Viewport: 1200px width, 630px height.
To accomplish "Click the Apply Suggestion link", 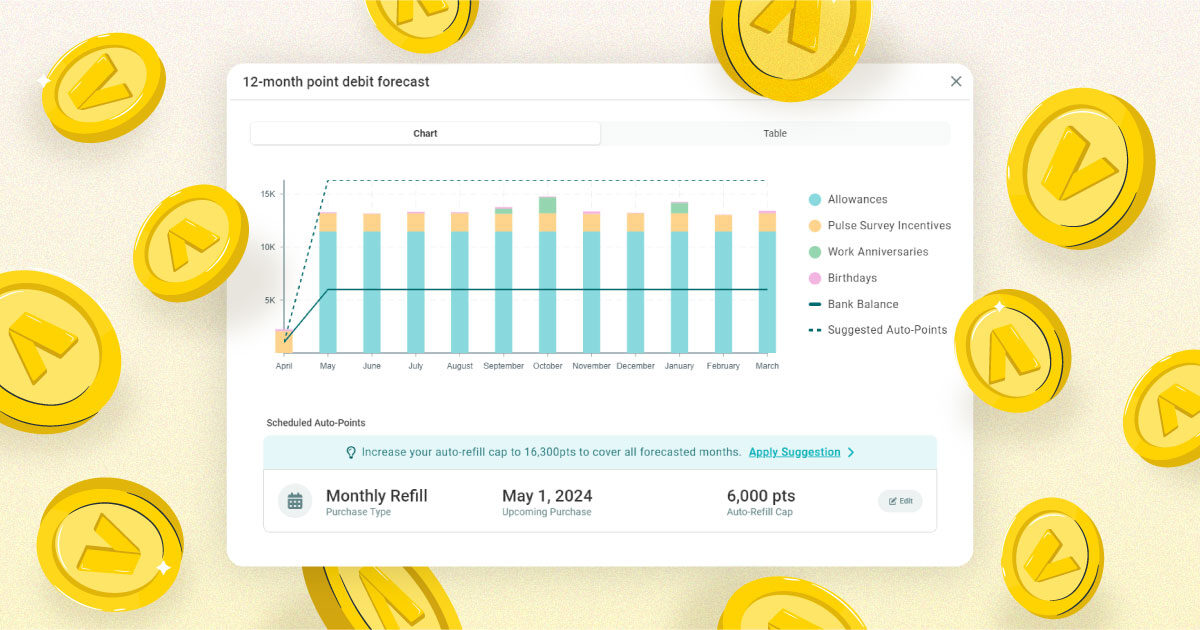I will 794,452.
